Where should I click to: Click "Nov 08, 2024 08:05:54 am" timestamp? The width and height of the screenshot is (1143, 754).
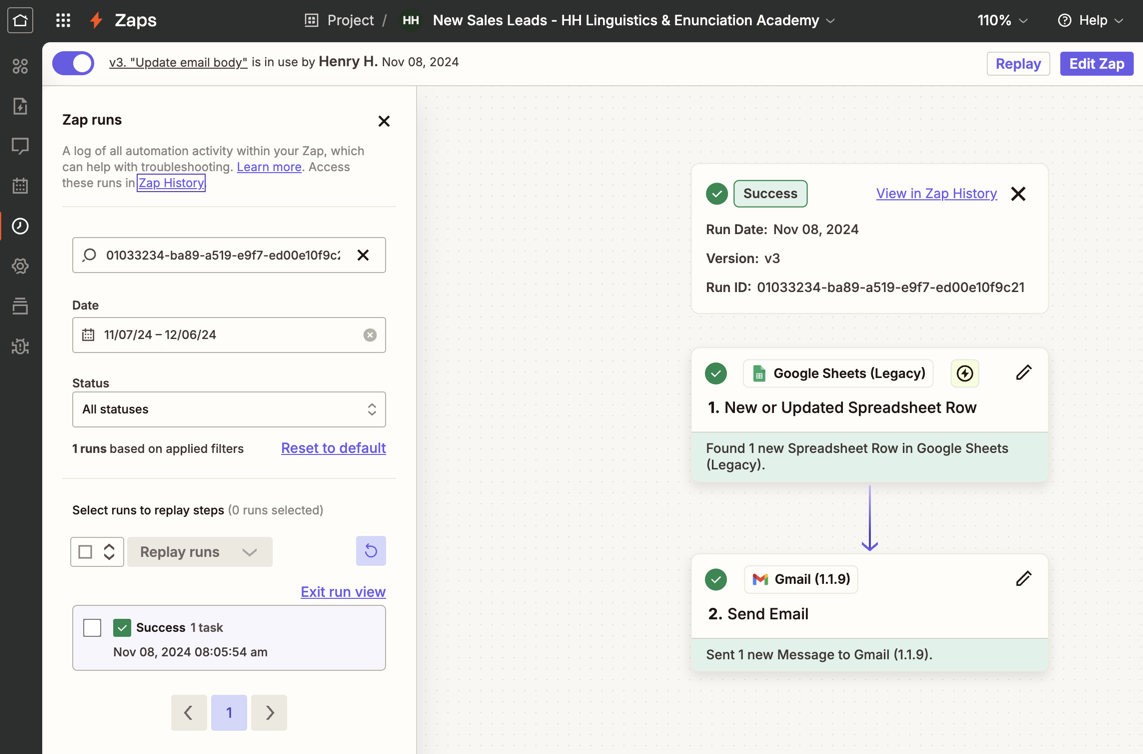[190, 652]
